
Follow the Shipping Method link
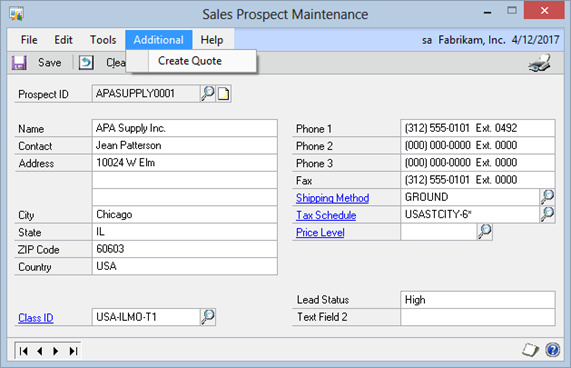coord(332,198)
